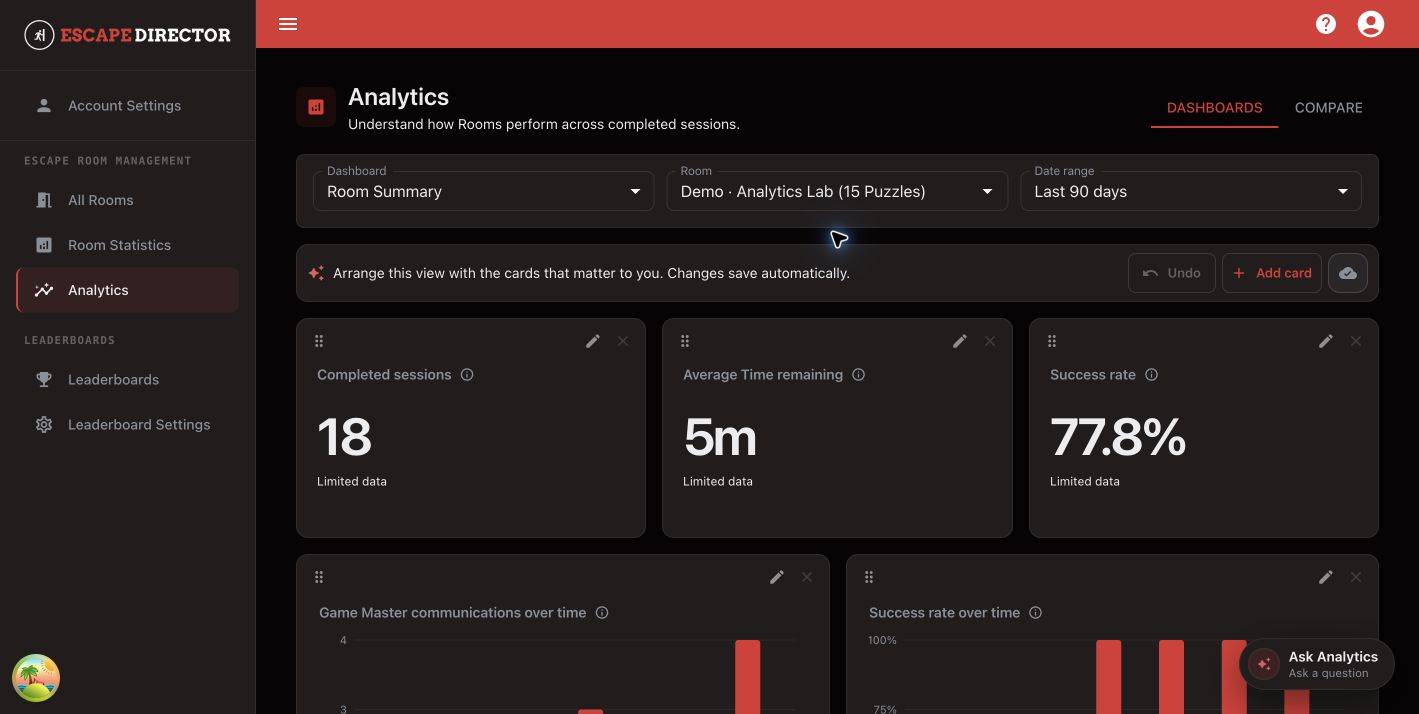Click the 'Escape Room Management' section label

[108, 160]
